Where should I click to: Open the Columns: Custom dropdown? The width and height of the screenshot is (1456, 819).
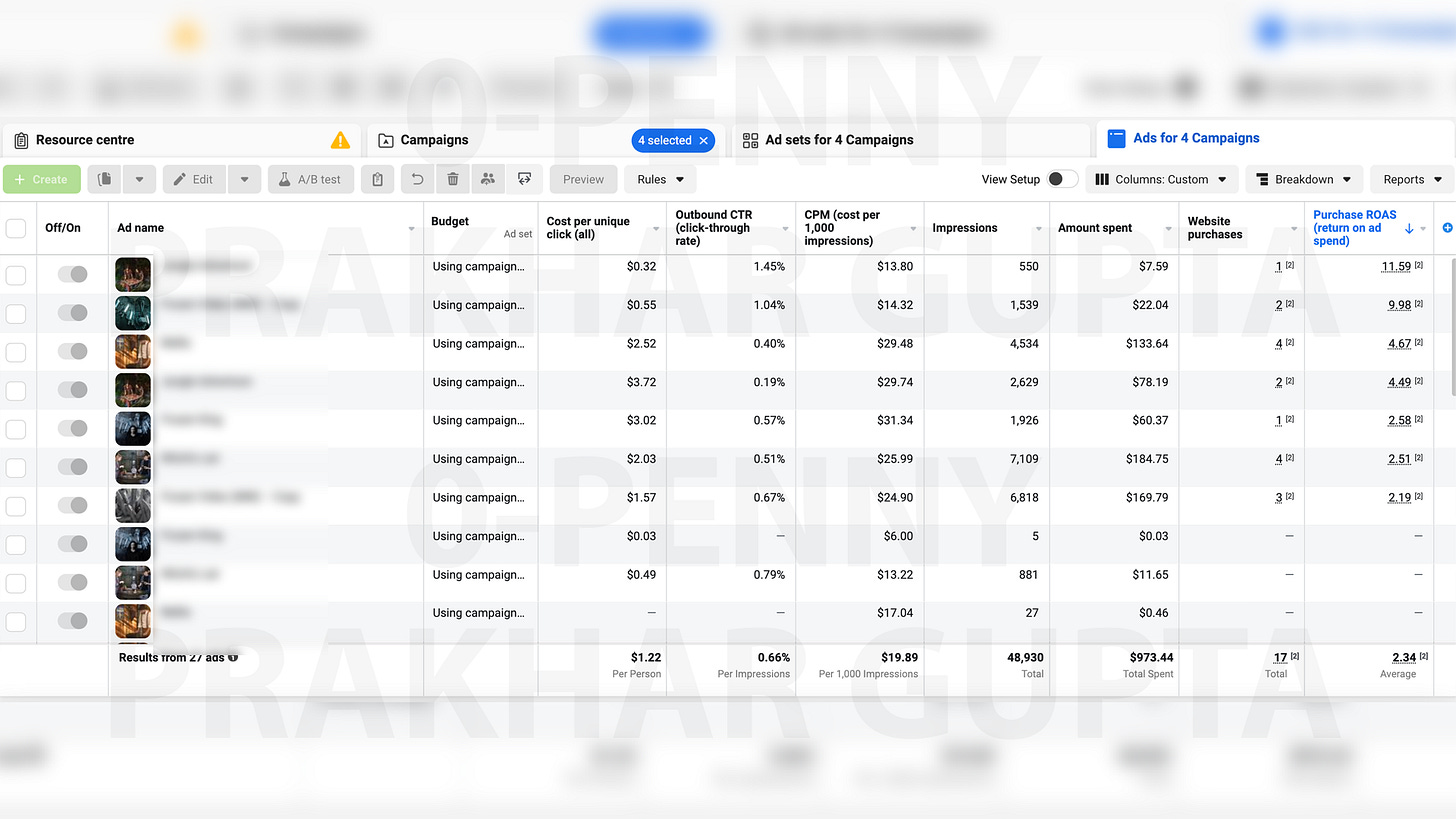pos(1161,180)
